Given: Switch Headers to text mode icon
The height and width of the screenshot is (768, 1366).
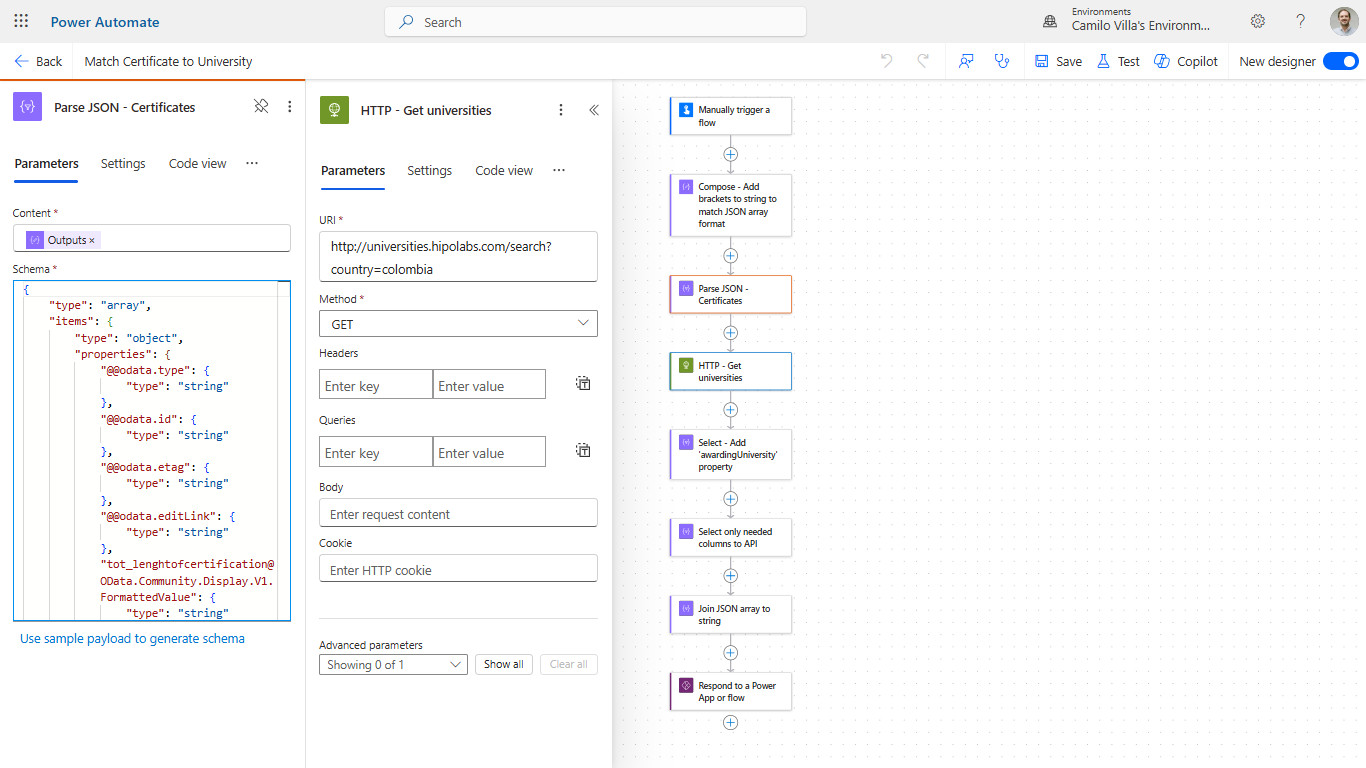Looking at the screenshot, I should pos(583,383).
